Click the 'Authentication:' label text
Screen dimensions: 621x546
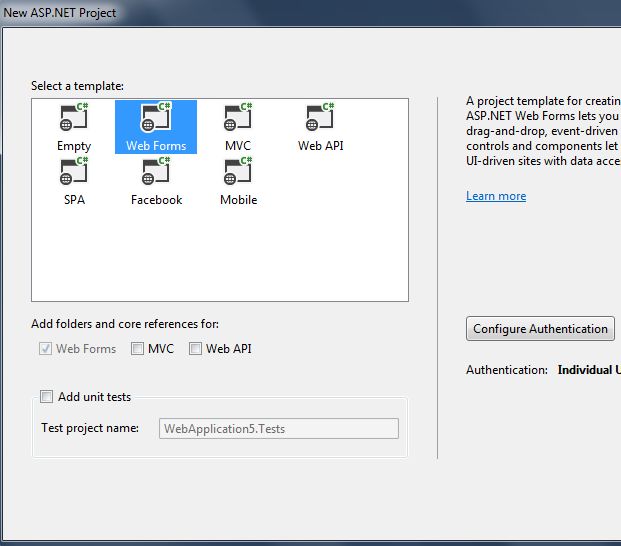pos(507,370)
